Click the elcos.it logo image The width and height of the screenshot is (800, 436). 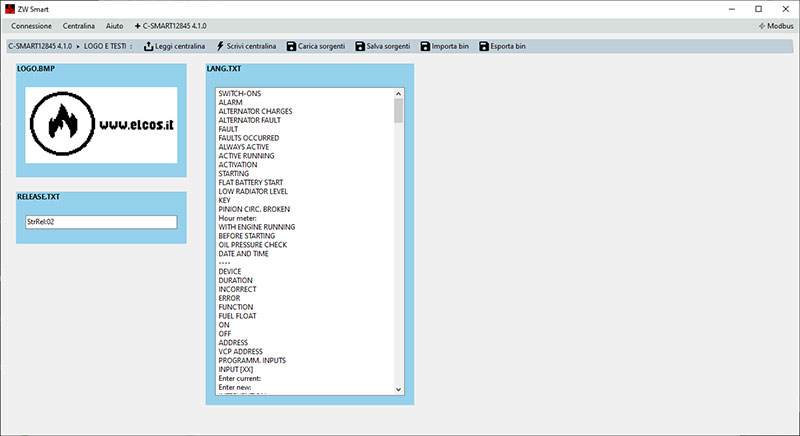coord(101,125)
